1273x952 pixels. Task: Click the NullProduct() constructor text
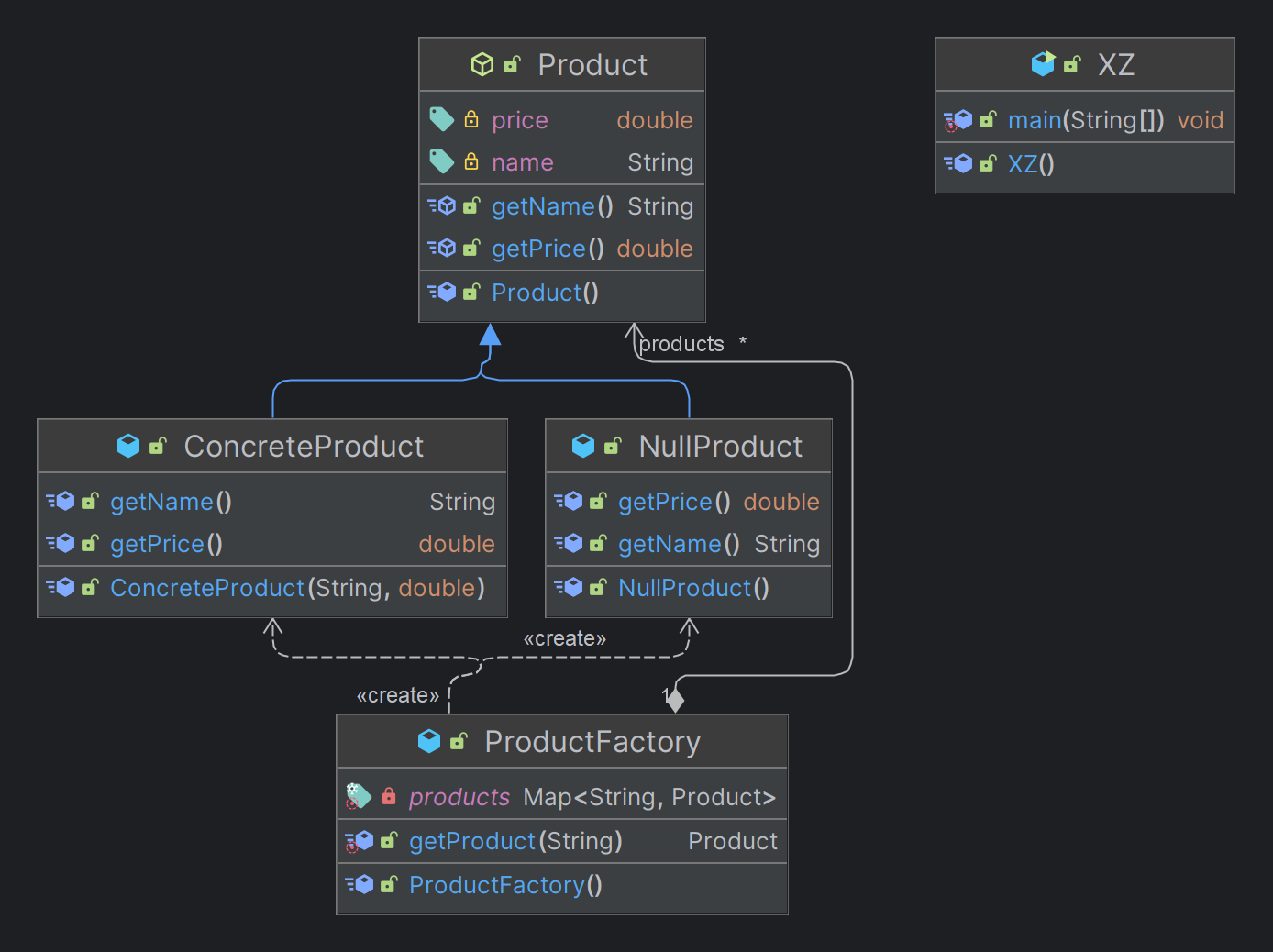point(693,588)
